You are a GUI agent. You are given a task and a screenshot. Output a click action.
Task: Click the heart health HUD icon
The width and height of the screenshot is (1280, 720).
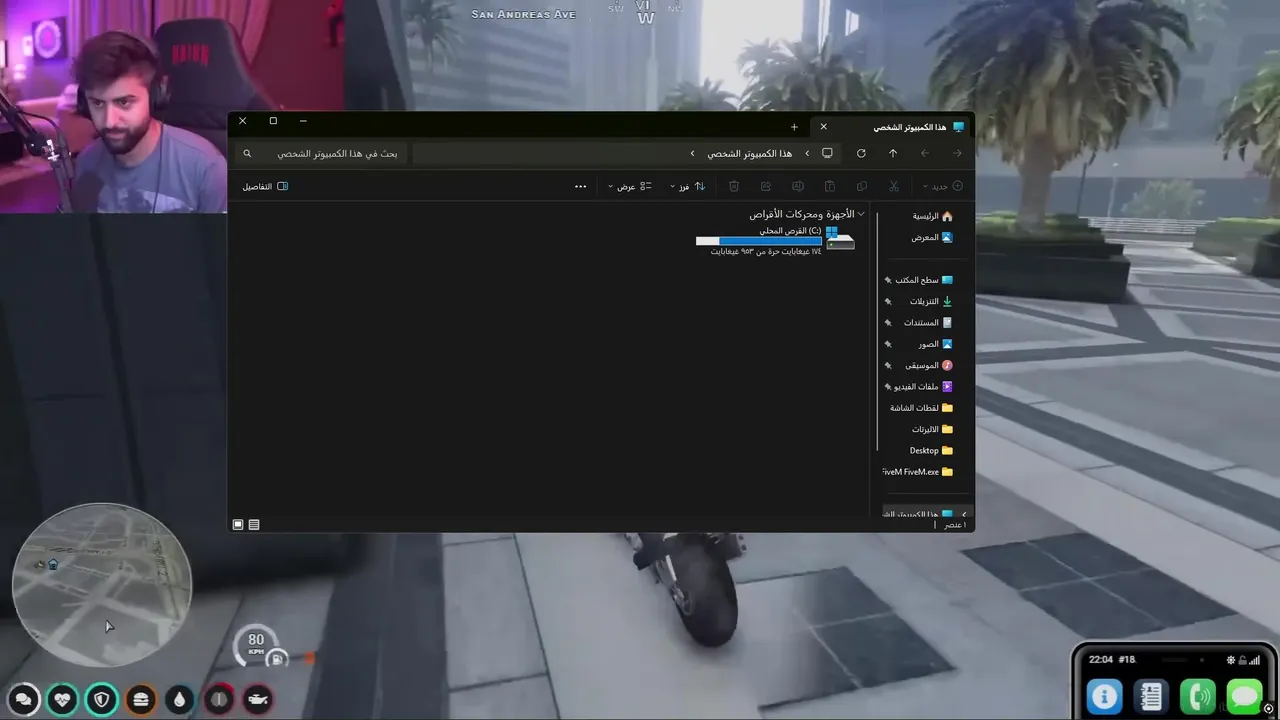63,699
